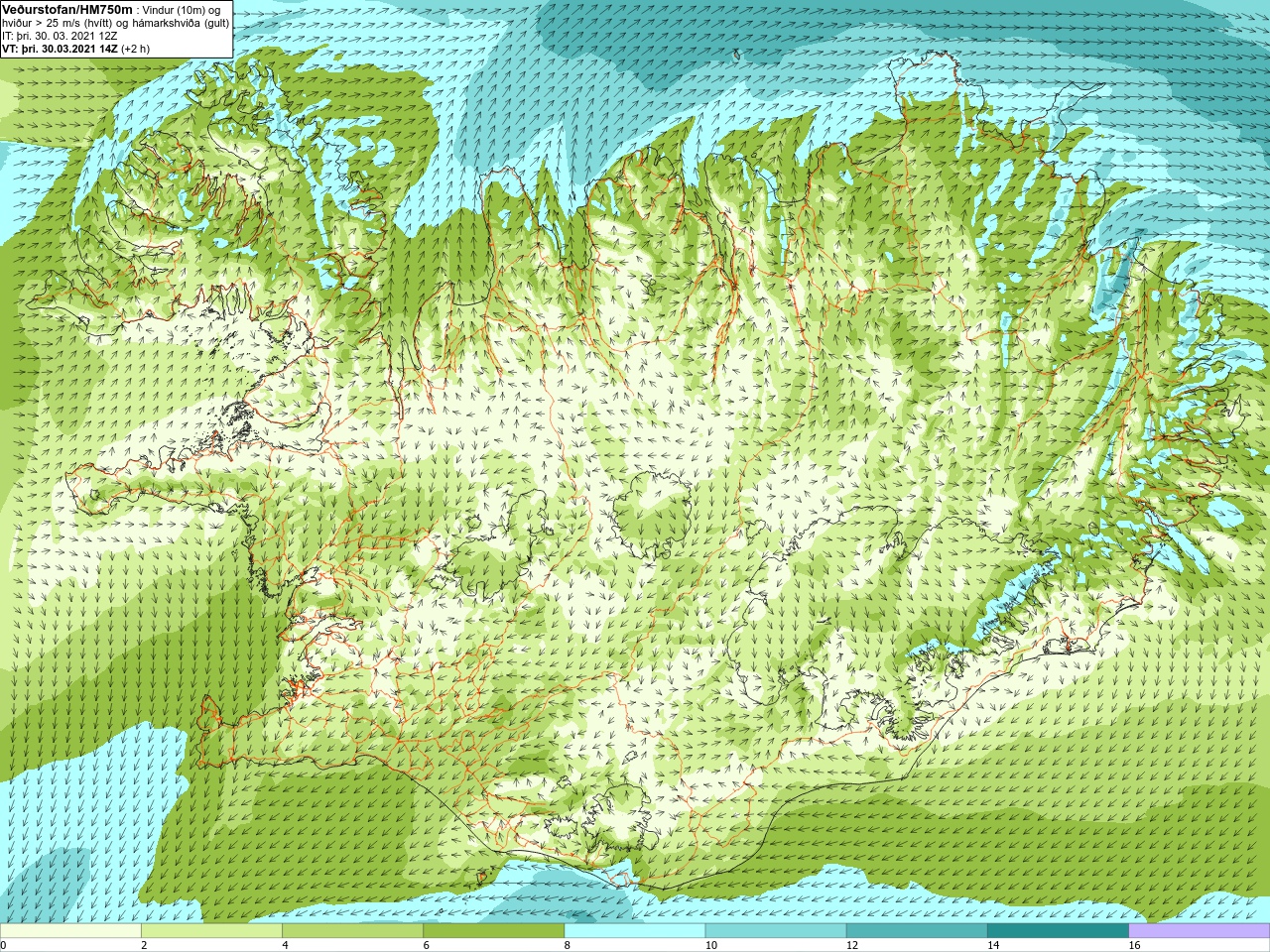Click the turquoise 10–12 m/s legend swatch

tap(775, 931)
